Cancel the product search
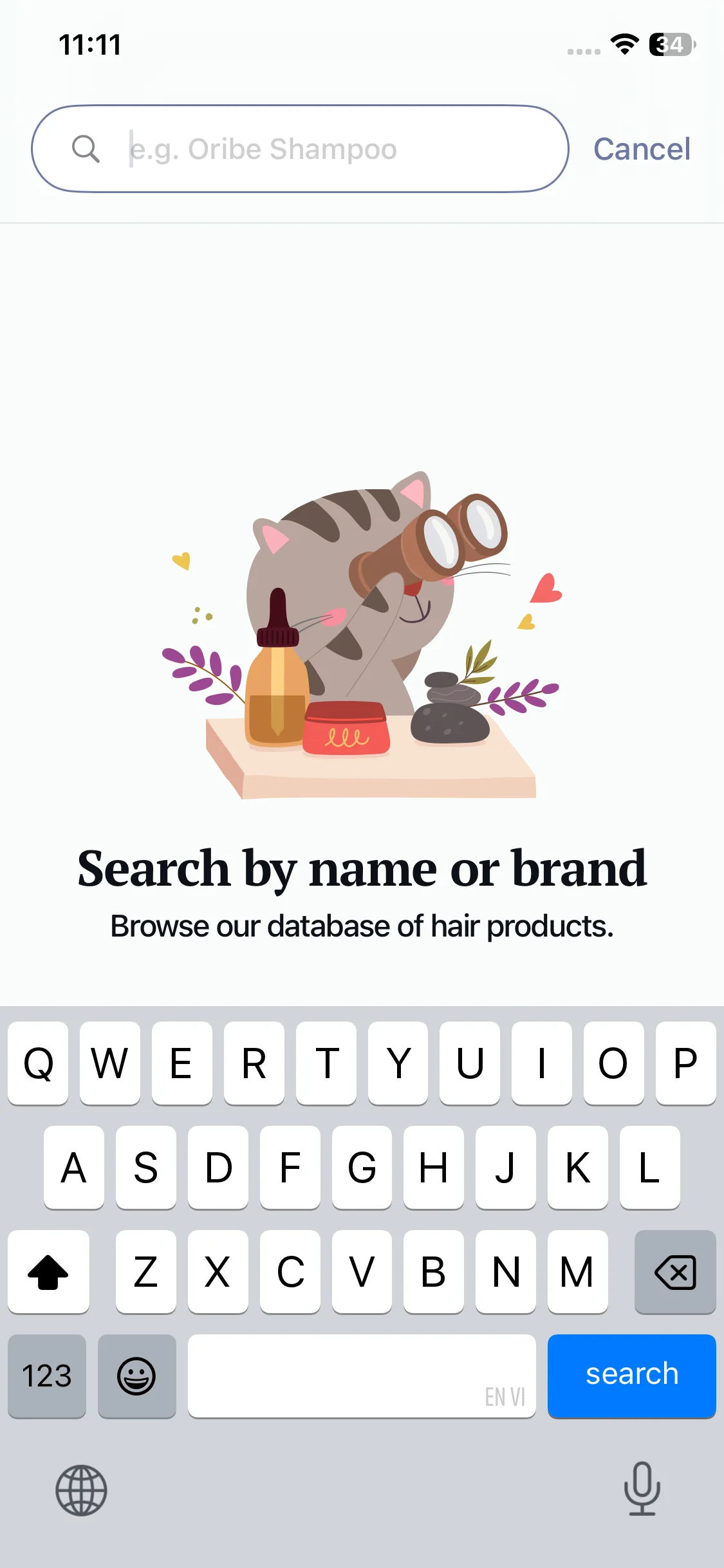The image size is (724, 1568). pyautogui.click(x=642, y=149)
